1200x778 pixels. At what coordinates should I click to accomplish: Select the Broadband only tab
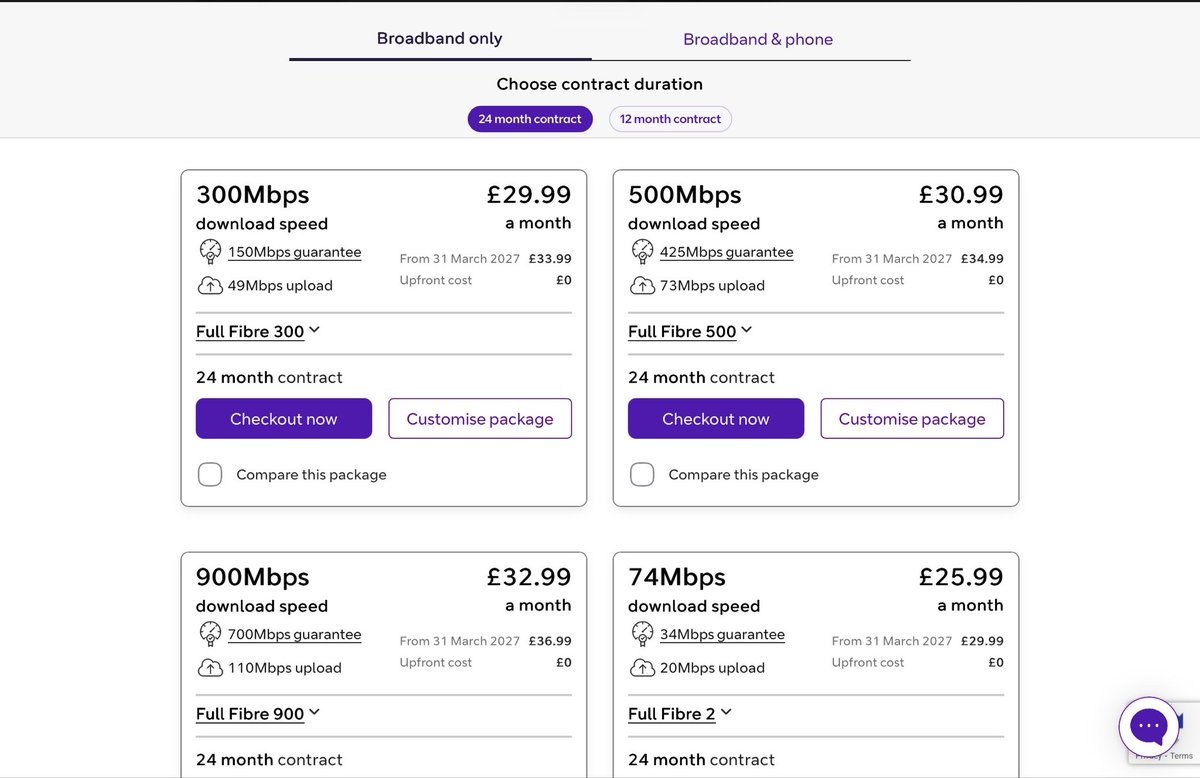pos(439,39)
